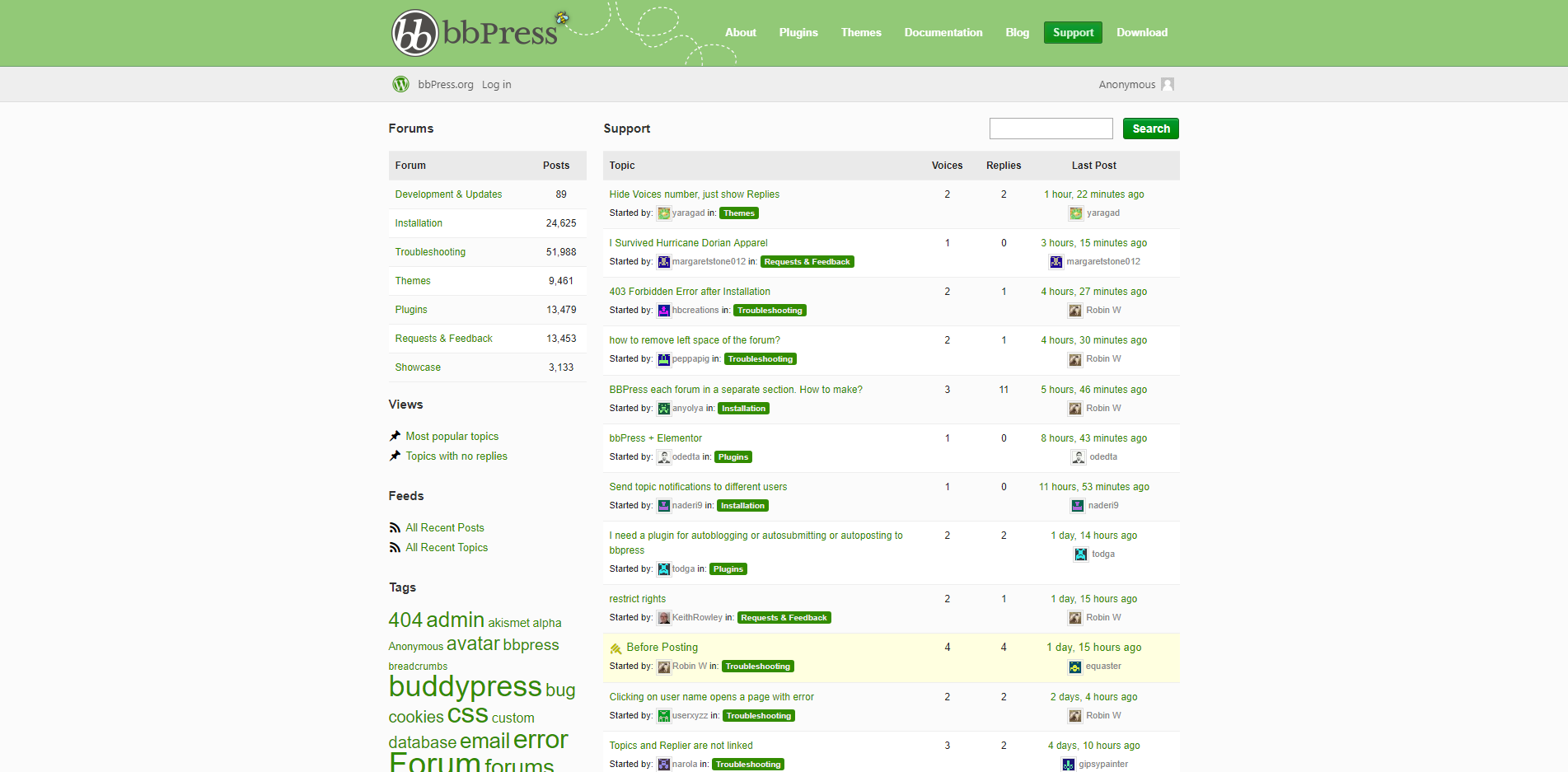Click the 11 replies link for BBPress forum topic
The height and width of the screenshot is (772, 1568).
point(1004,389)
